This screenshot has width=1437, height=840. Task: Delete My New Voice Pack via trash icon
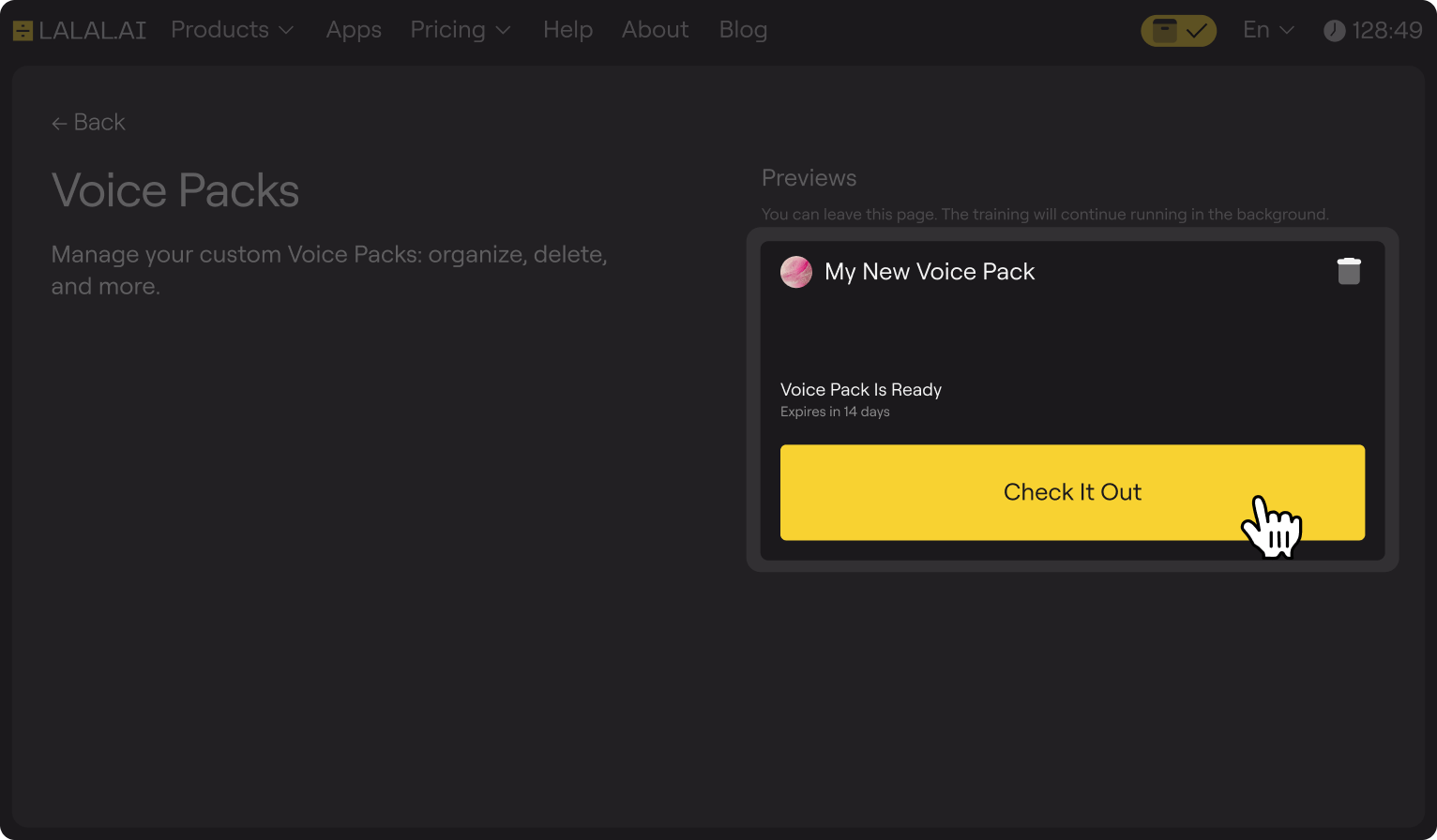[1349, 271]
